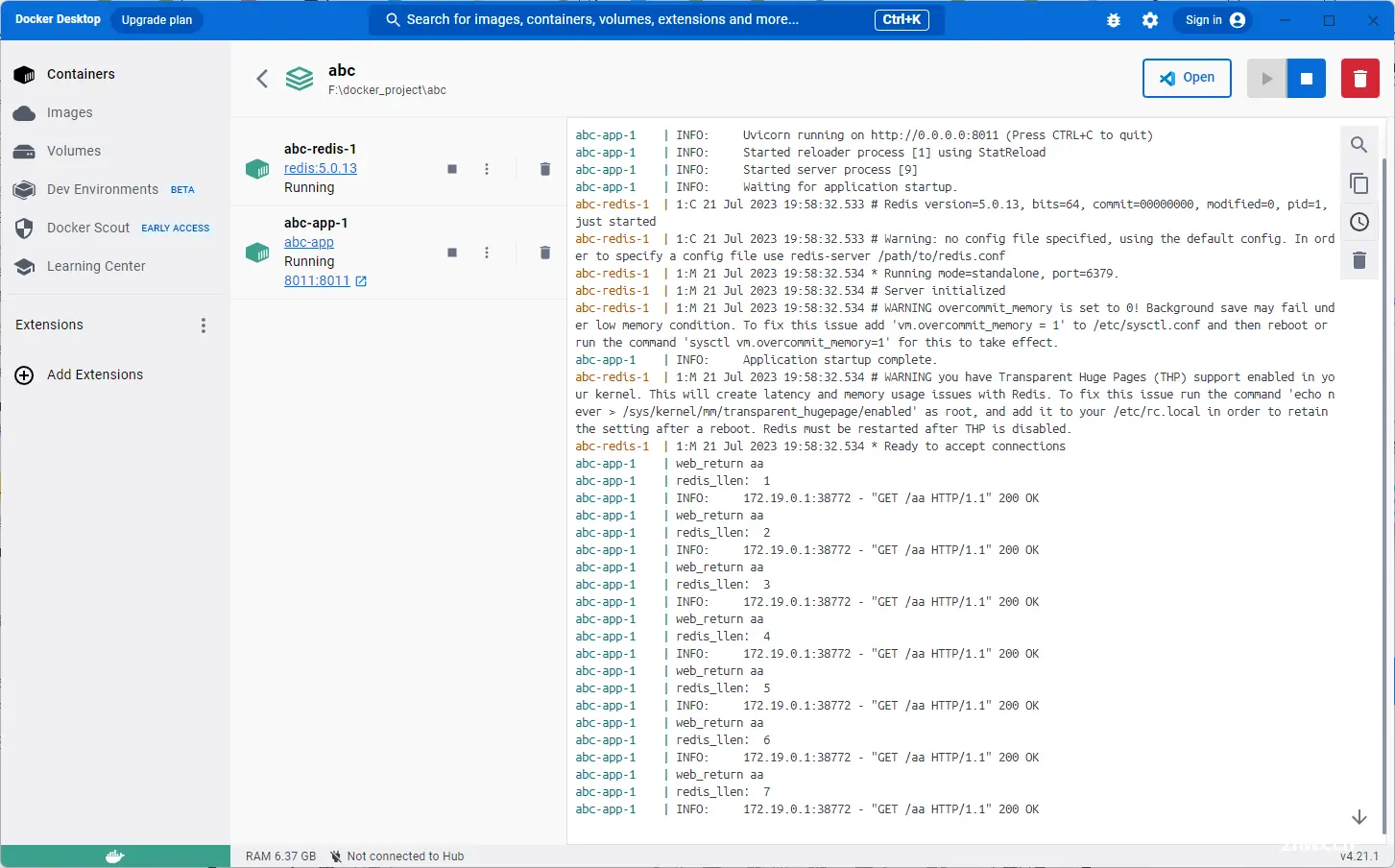The image size is (1395, 868).
Task: Click the logs vertical scrollbar
Action: [1383, 494]
